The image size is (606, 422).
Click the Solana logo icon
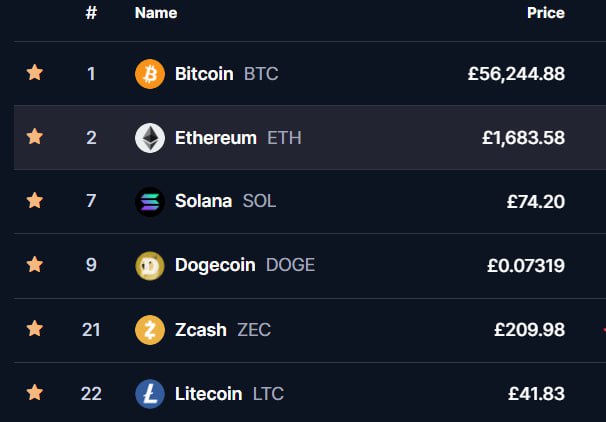(149, 202)
